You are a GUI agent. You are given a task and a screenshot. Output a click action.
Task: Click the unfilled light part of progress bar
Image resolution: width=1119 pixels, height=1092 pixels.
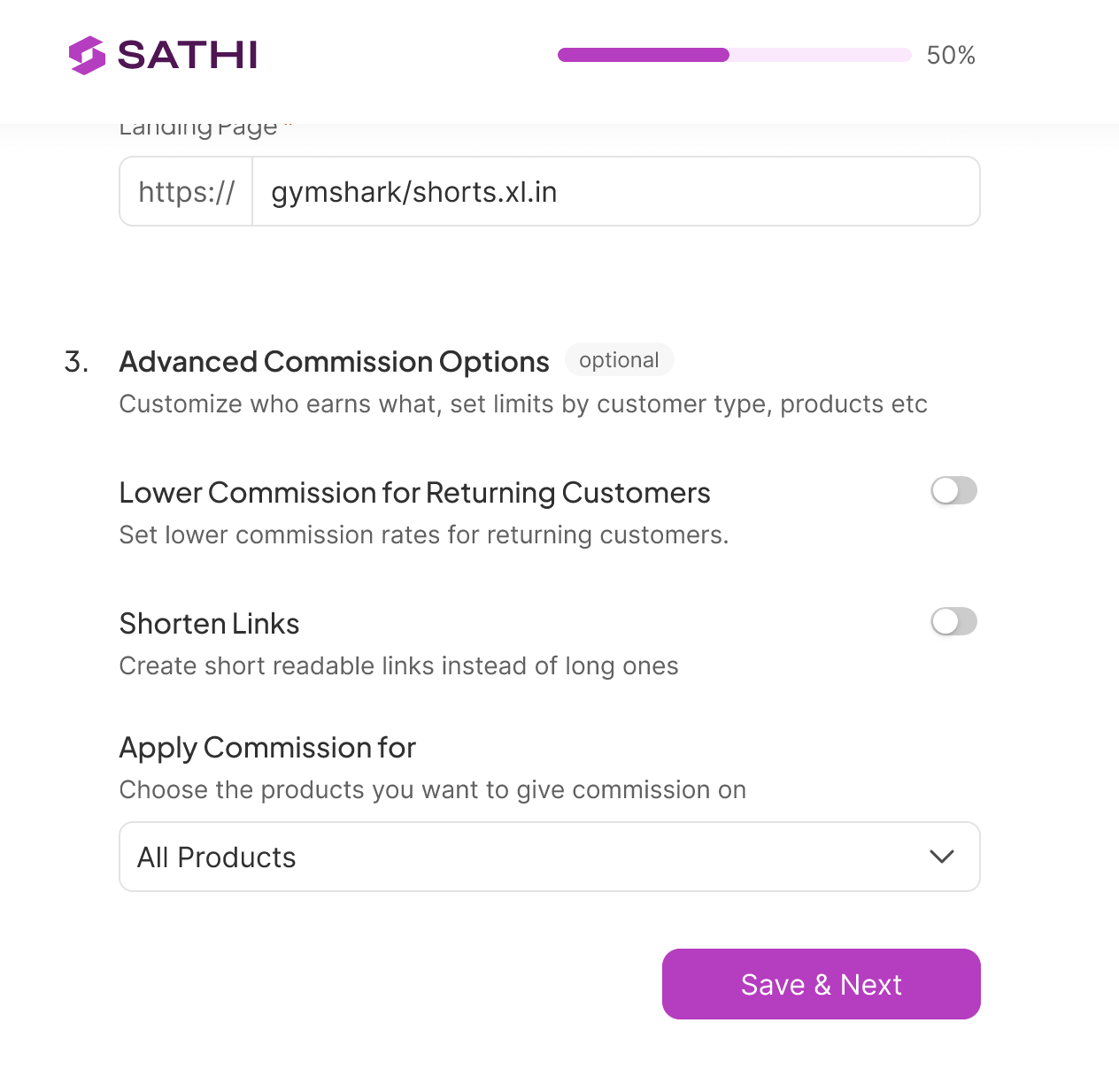pos(820,55)
